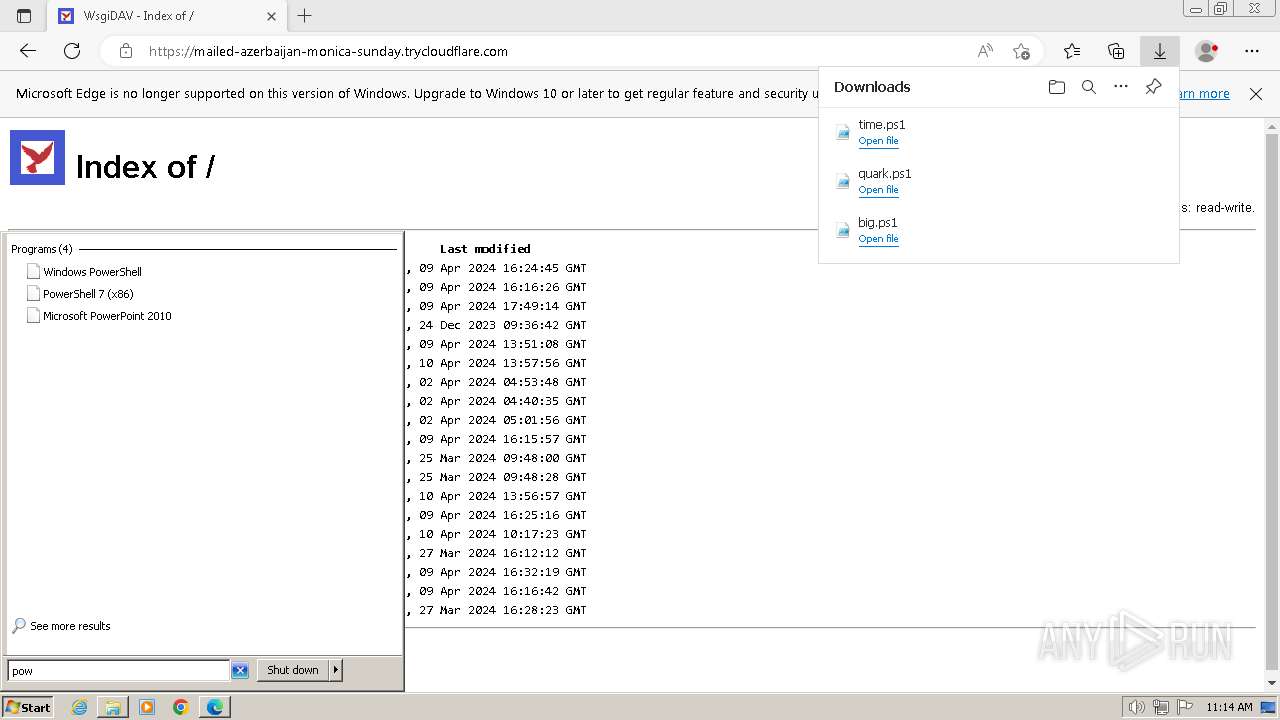Launch Windows PowerShell from search results

pos(92,272)
